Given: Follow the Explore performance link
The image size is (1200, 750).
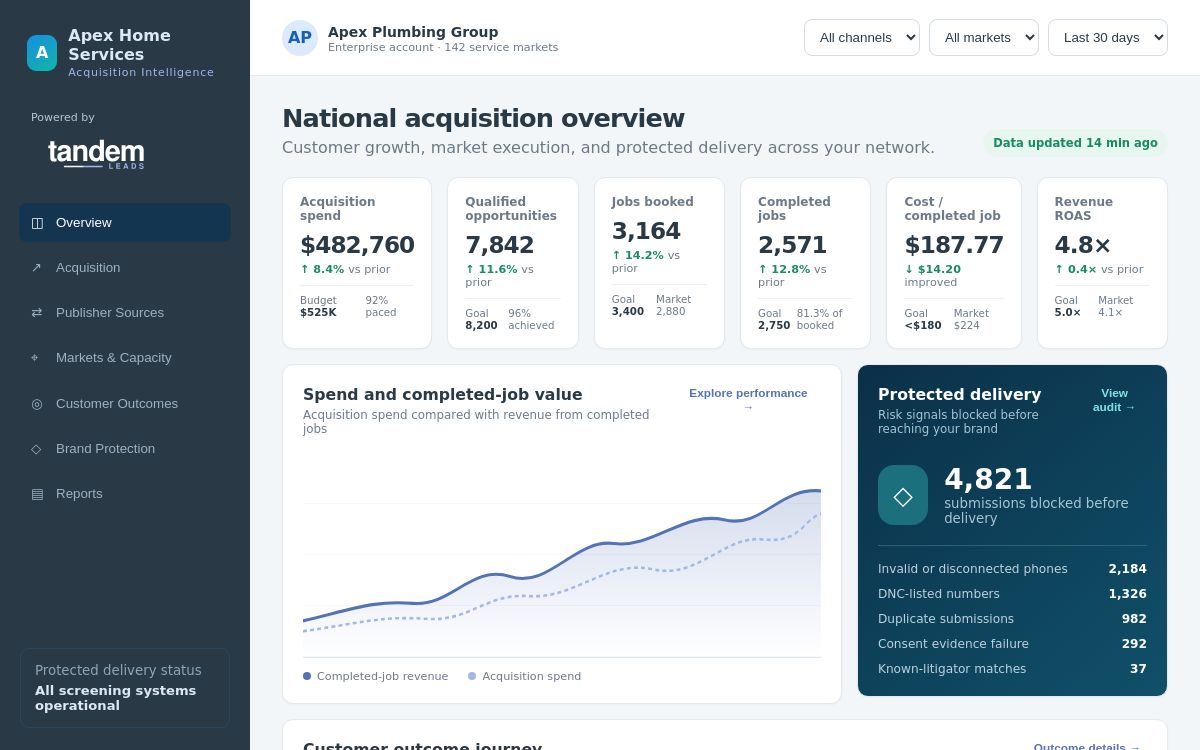Looking at the screenshot, I should tap(748, 399).
